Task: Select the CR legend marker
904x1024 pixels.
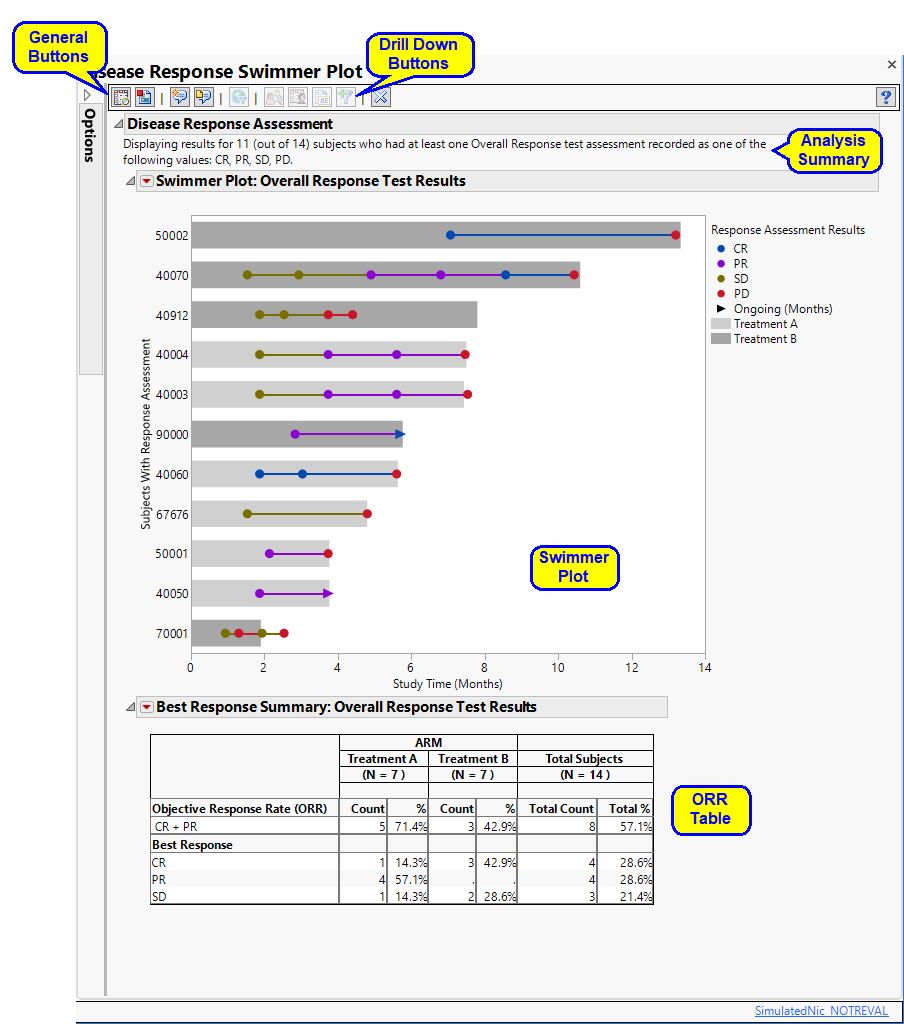Action: pos(721,249)
